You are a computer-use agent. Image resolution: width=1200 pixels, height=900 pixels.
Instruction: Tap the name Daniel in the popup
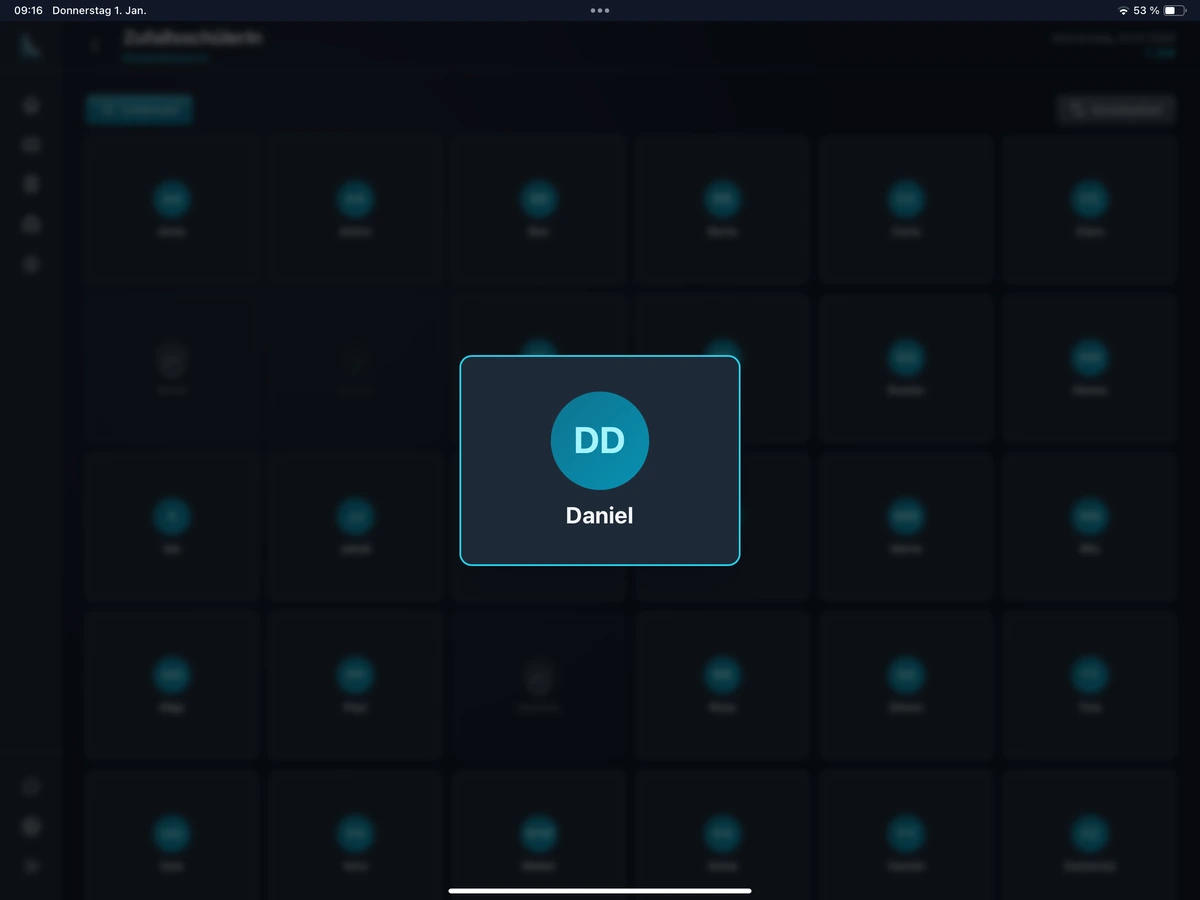click(600, 516)
